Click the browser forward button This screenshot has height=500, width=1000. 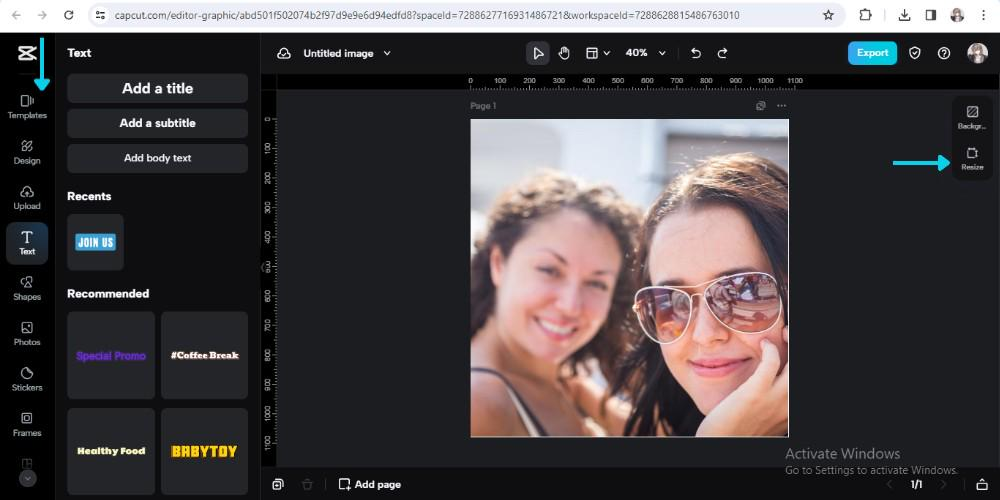pyautogui.click(x=42, y=15)
